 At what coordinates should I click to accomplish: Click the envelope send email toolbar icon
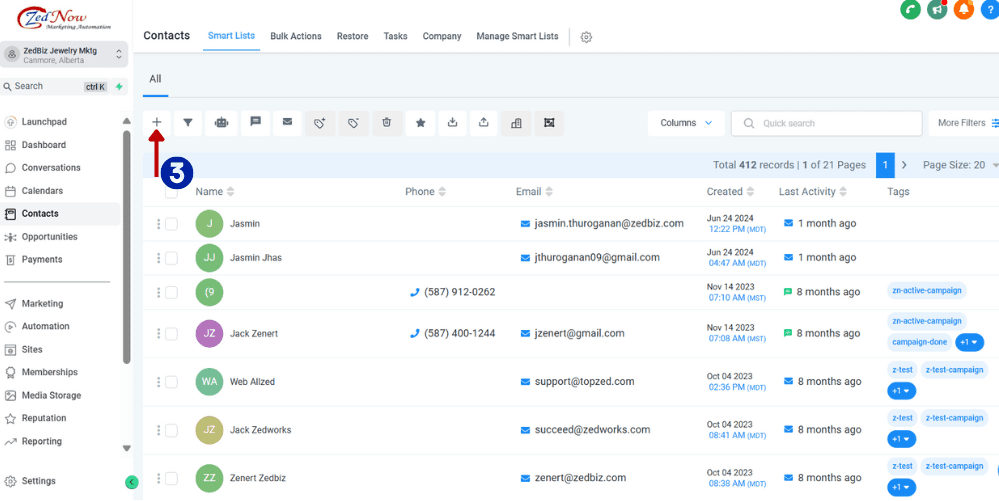287,123
